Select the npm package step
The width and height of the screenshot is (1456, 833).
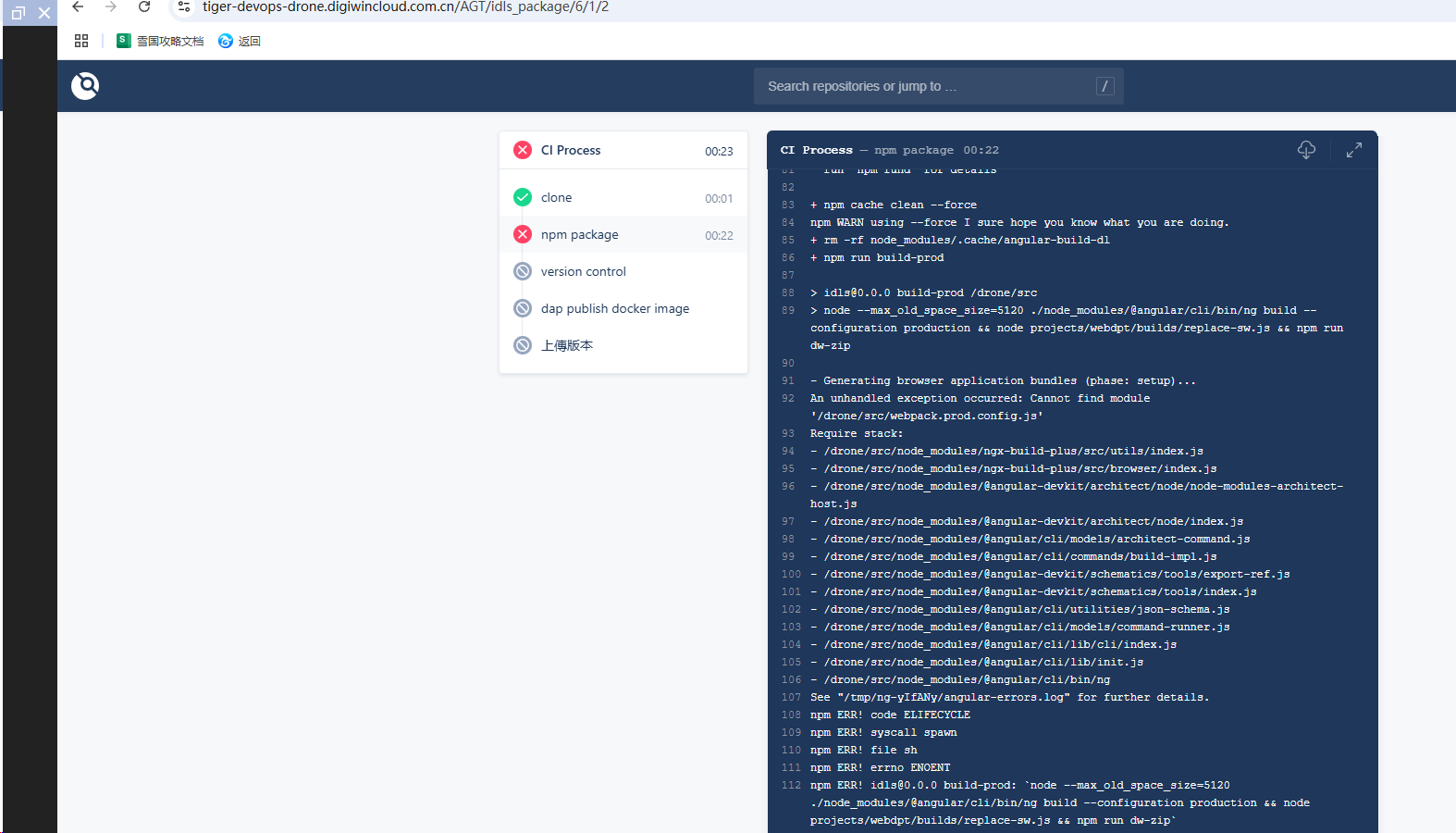tap(623, 234)
